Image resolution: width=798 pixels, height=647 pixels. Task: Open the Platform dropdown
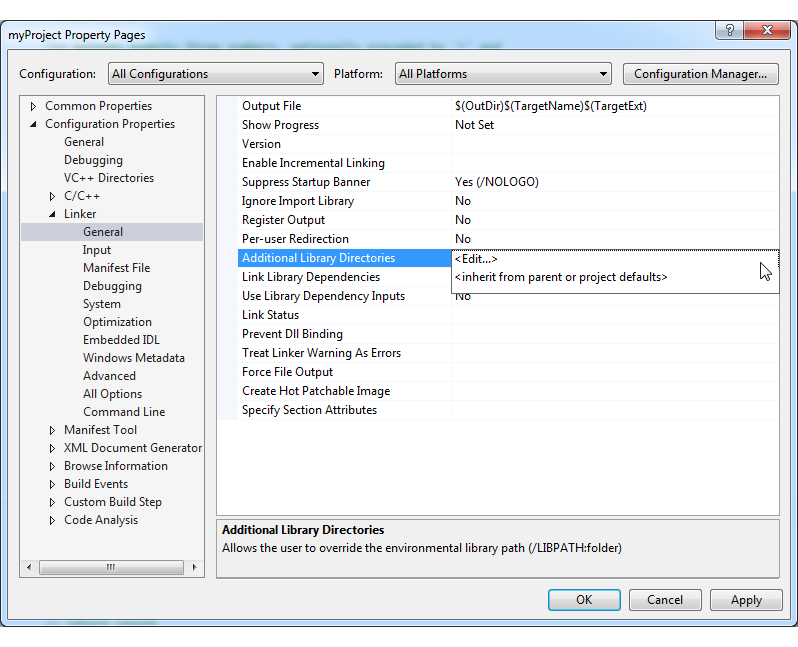point(503,74)
